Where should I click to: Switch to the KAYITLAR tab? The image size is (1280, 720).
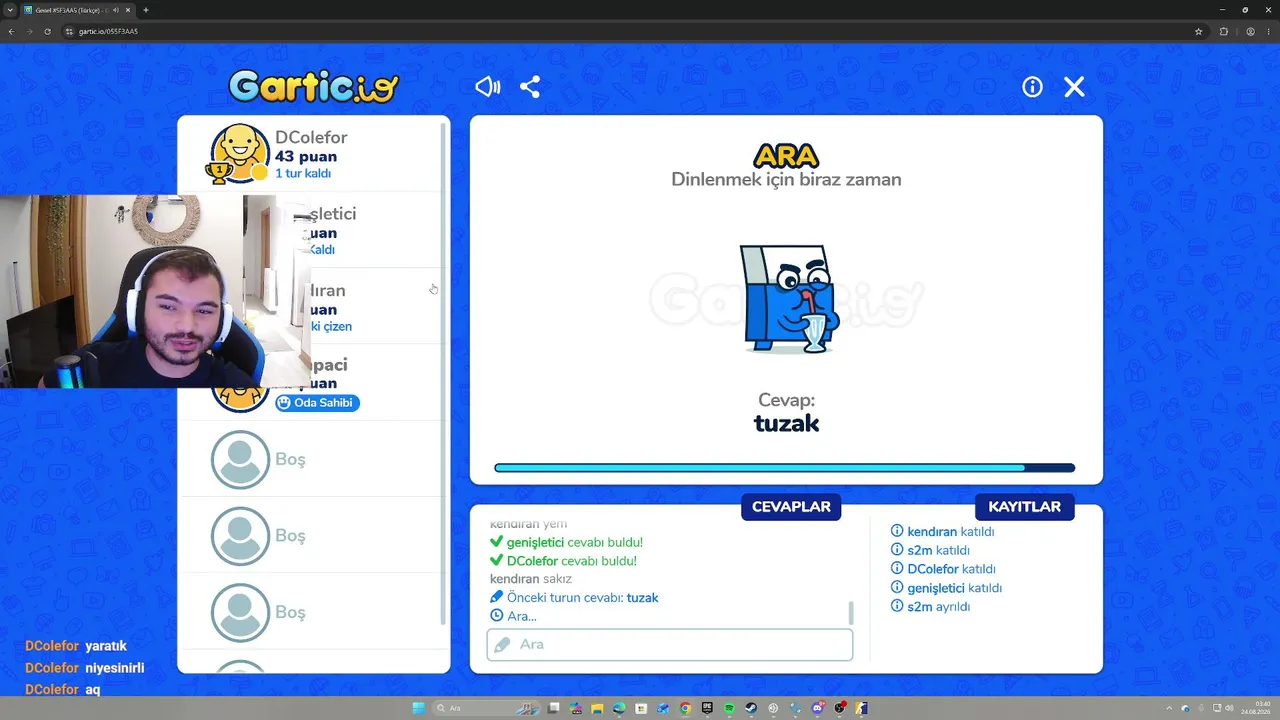pyautogui.click(x=1025, y=507)
